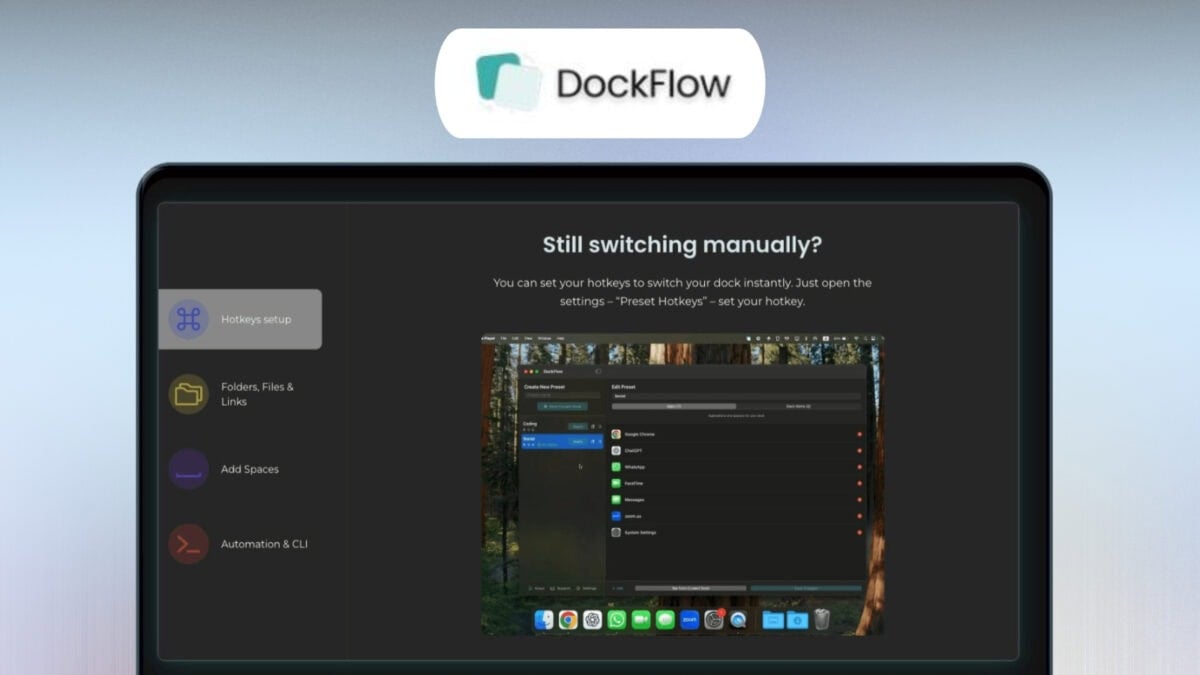Click the WhatsApp icon in Edit Preset
The height and width of the screenshot is (675, 1200).
[617, 467]
